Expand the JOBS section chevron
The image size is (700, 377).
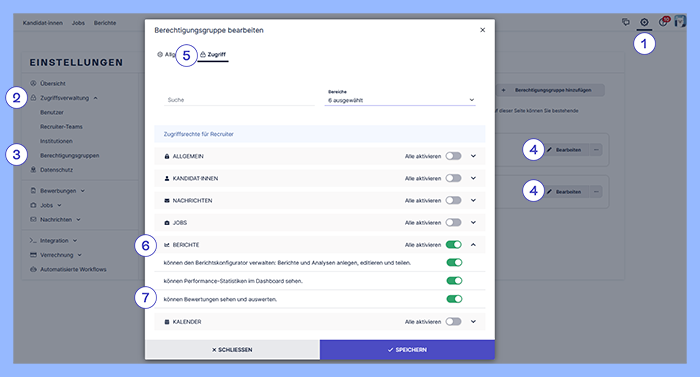click(x=473, y=222)
